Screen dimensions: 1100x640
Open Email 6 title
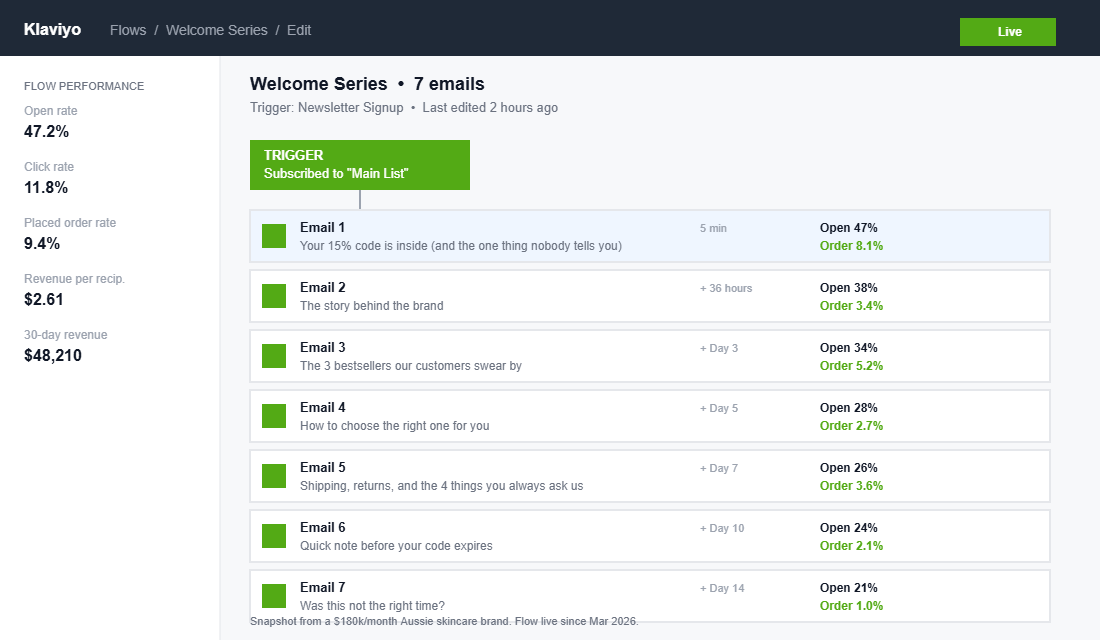(323, 528)
